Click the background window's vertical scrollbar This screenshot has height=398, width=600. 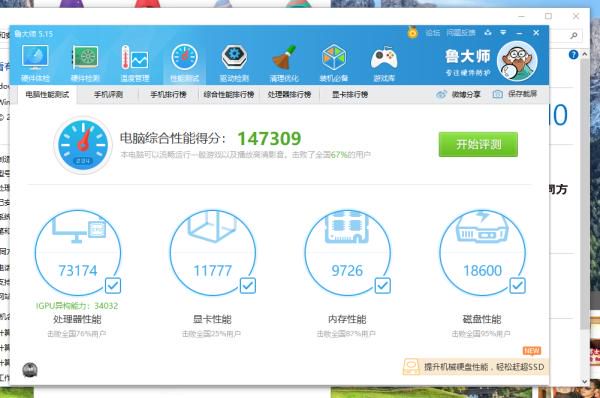point(584,191)
